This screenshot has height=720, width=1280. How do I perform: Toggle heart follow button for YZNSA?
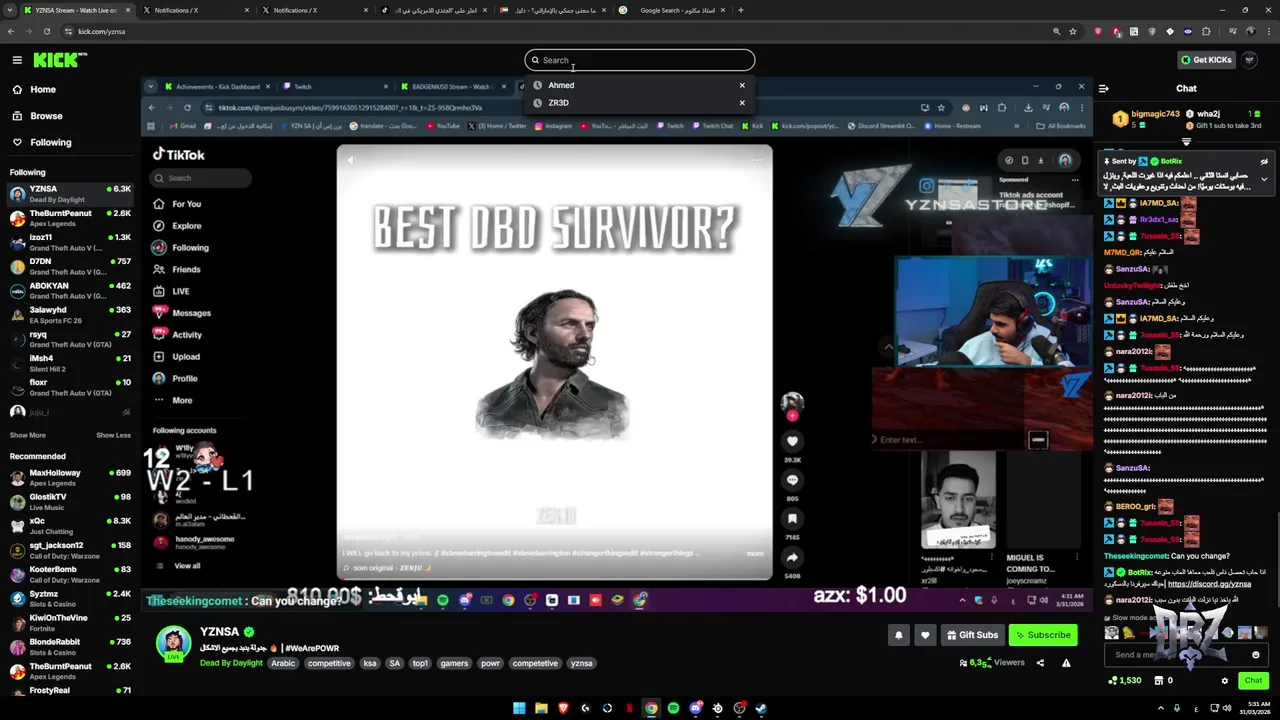point(925,635)
